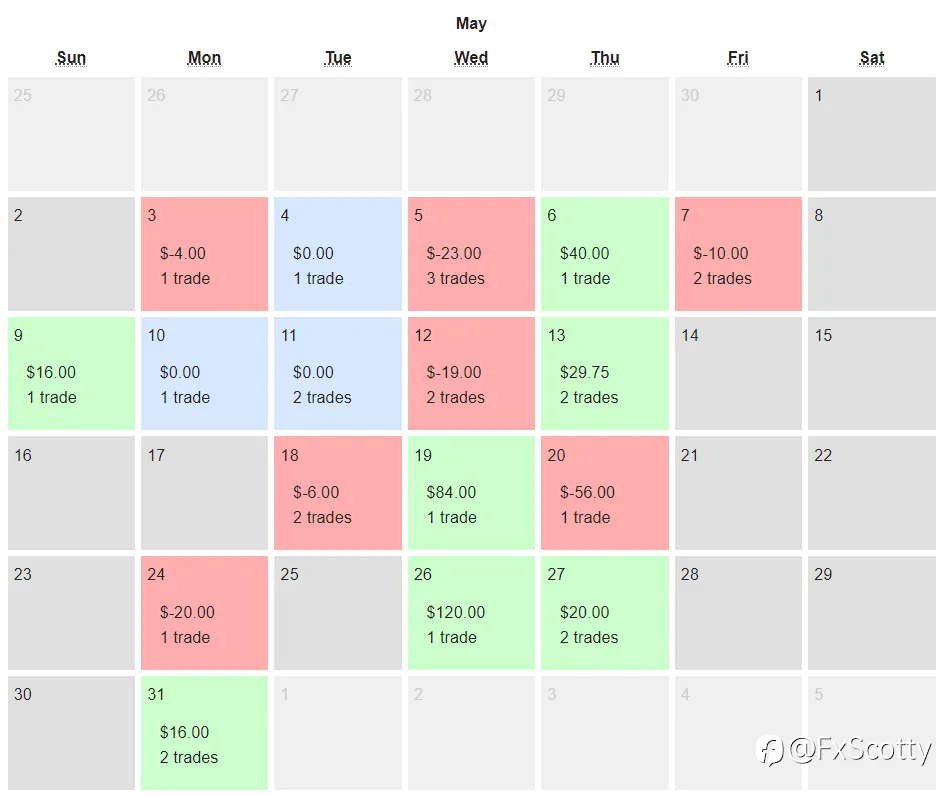Open May 13 cell with $29.75
The image size is (942, 796).
604,373
